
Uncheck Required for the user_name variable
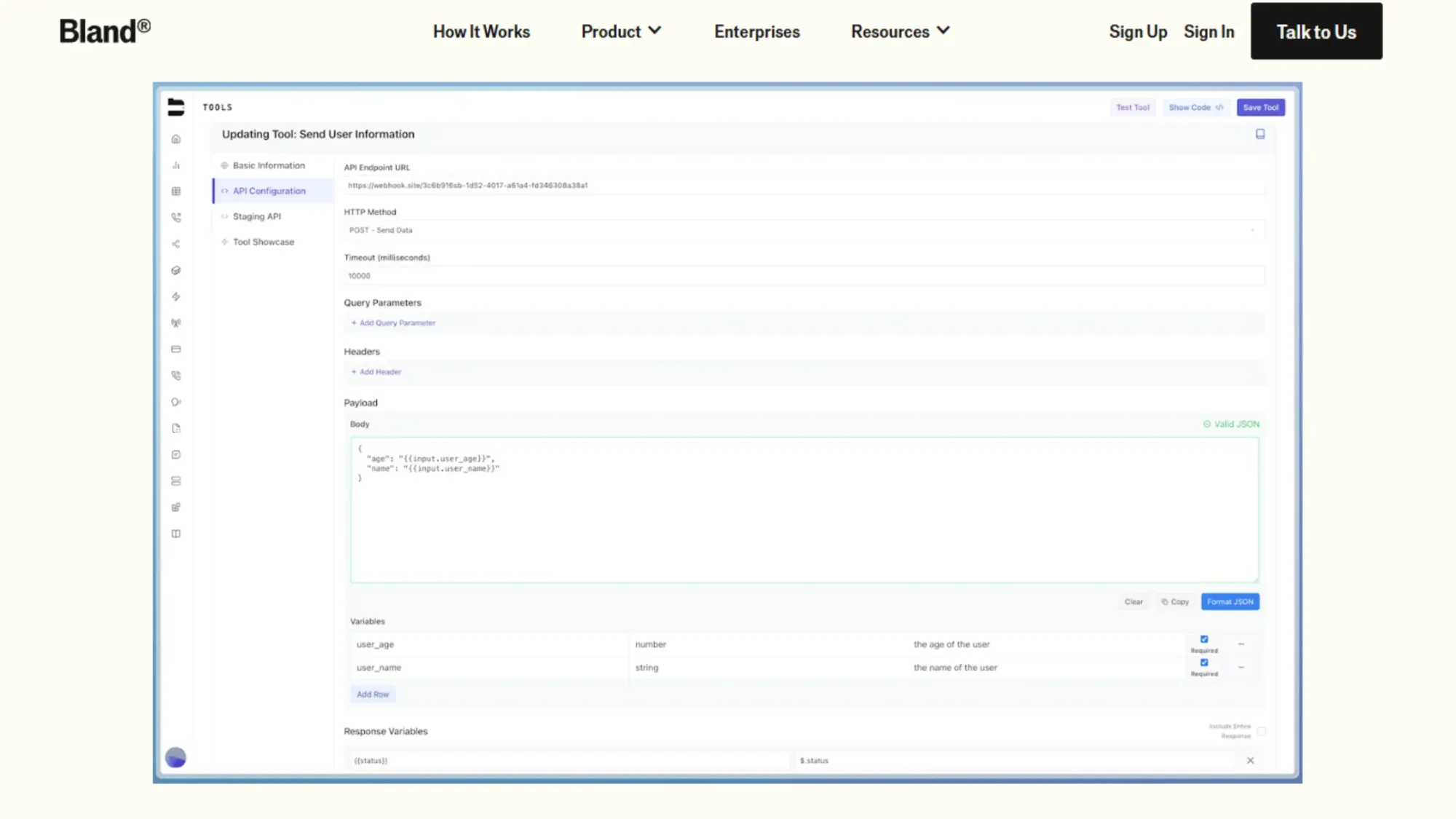coord(1204,662)
